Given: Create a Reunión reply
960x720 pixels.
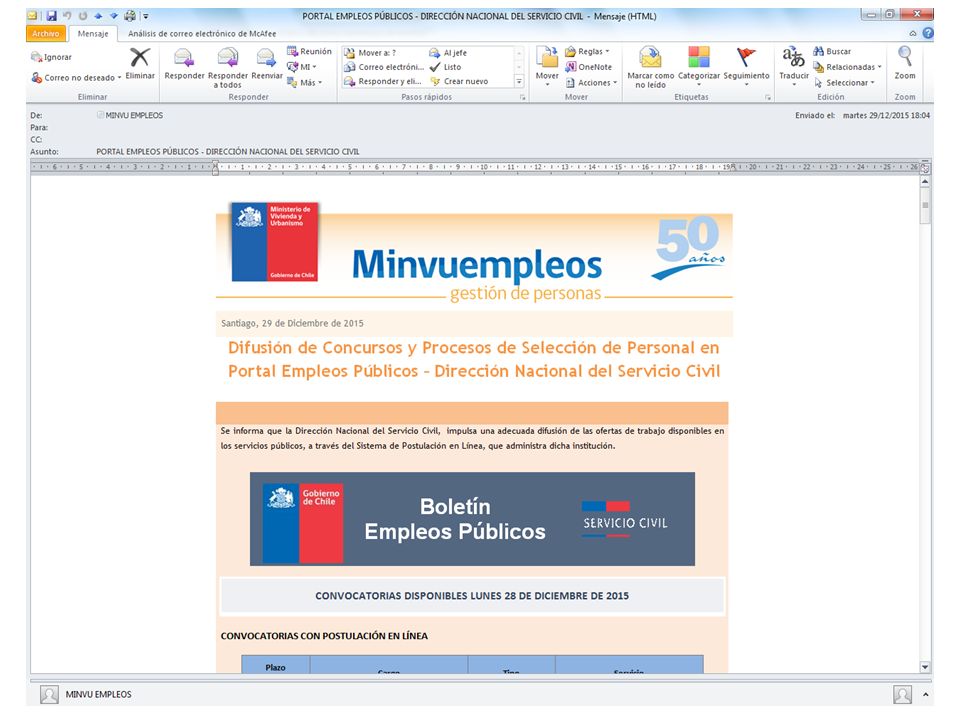Looking at the screenshot, I should (309, 51).
